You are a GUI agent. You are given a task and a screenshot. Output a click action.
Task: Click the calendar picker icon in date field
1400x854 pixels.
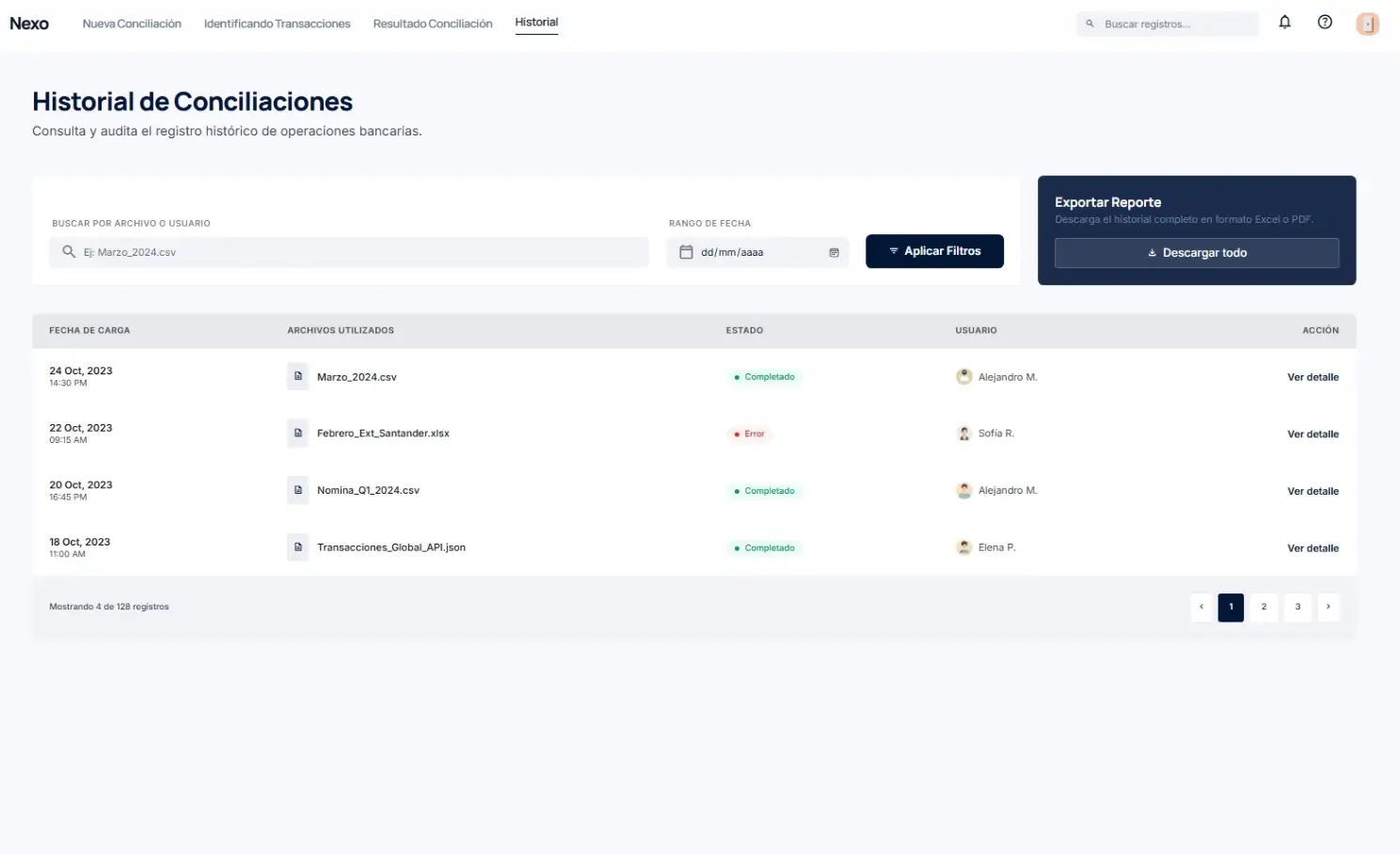(x=834, y=252)
